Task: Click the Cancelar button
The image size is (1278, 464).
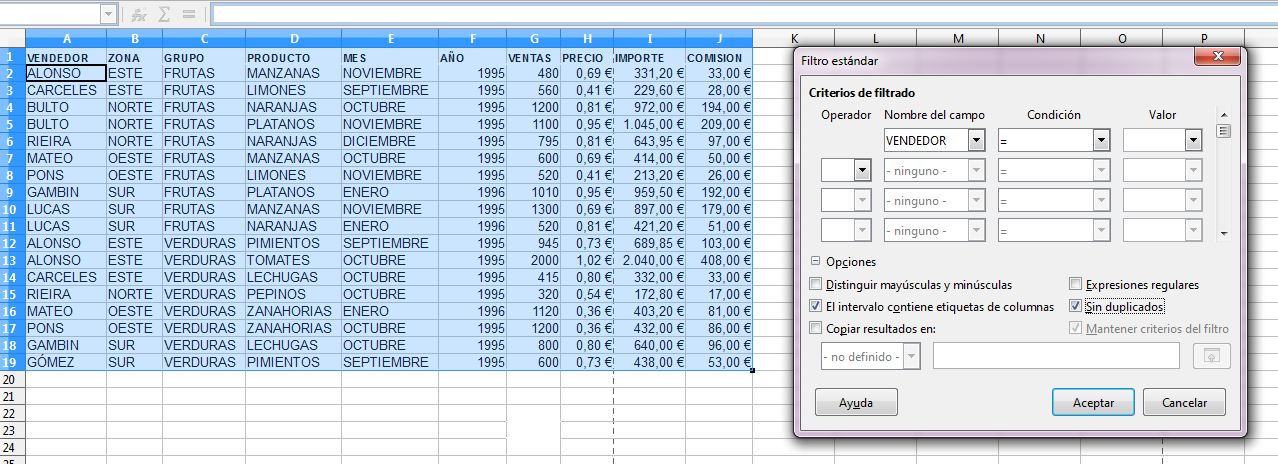Action: pos(1184,403)
